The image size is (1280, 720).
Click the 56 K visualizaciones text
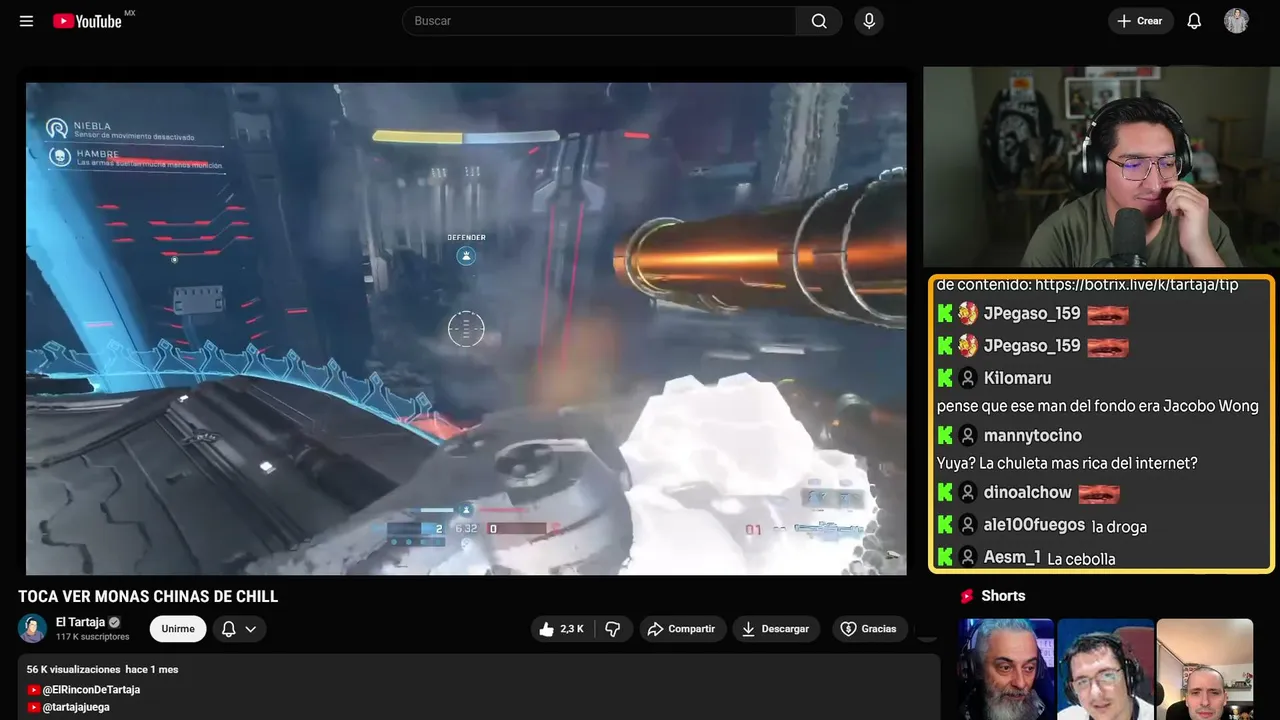coord(73,669)
